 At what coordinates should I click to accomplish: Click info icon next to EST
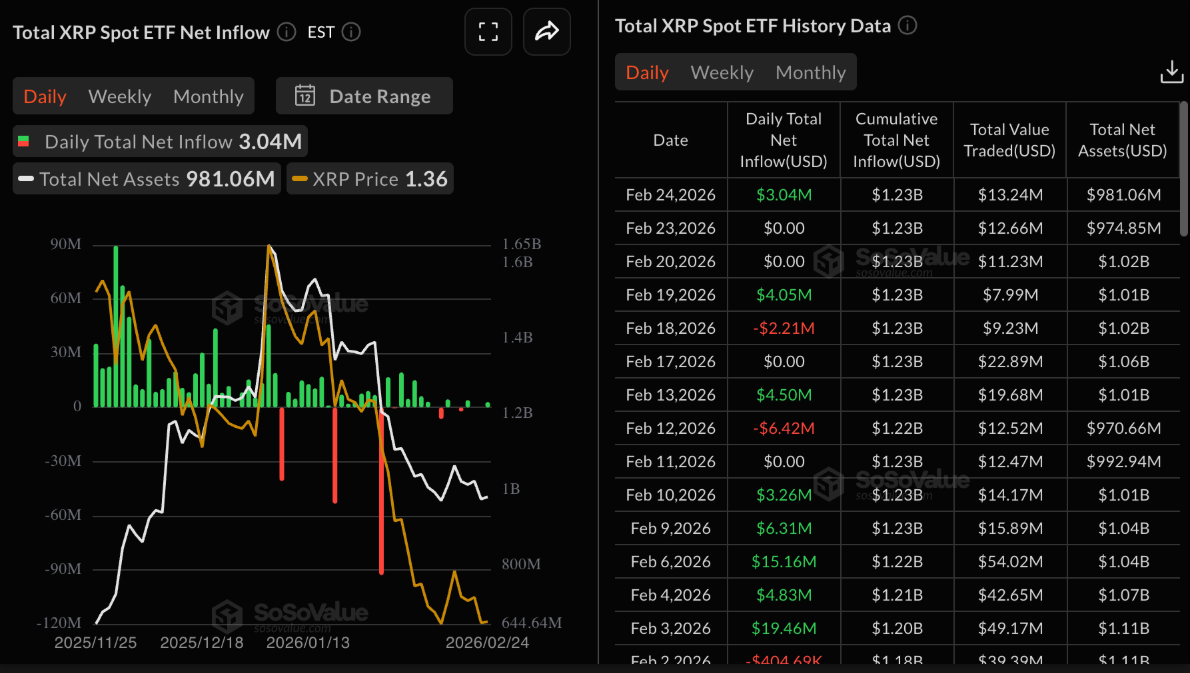pyautogui.click(x=351, y=32)
